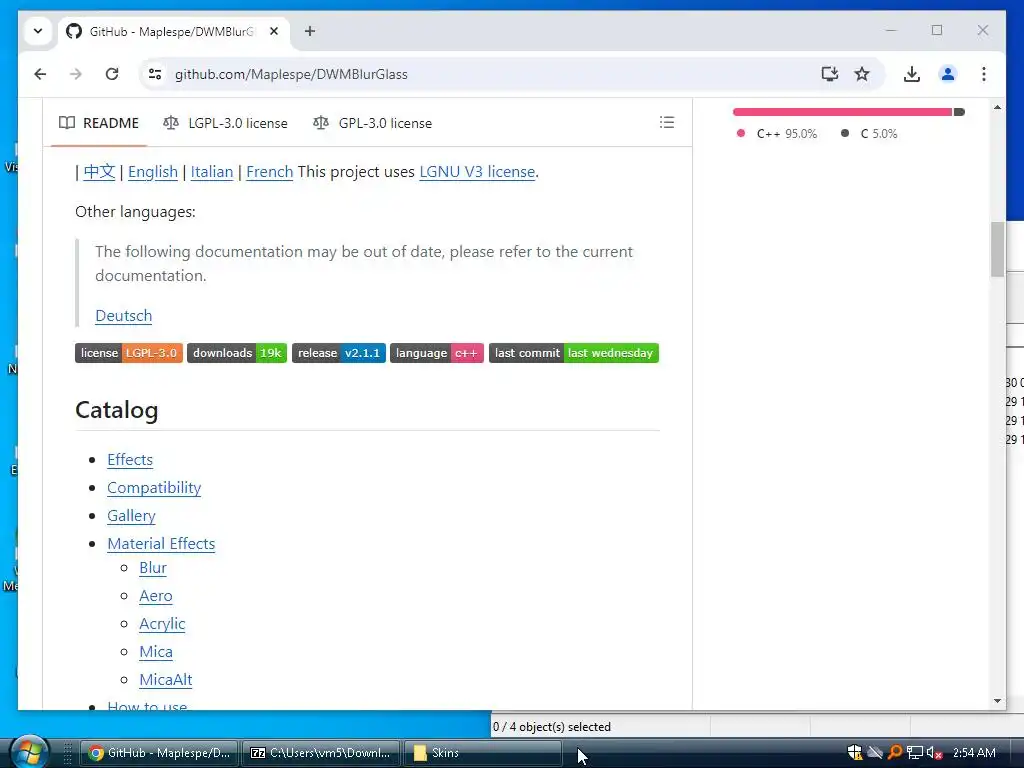
Task: Click the page scrollbar up arrow
Action: tap(997, 107)
